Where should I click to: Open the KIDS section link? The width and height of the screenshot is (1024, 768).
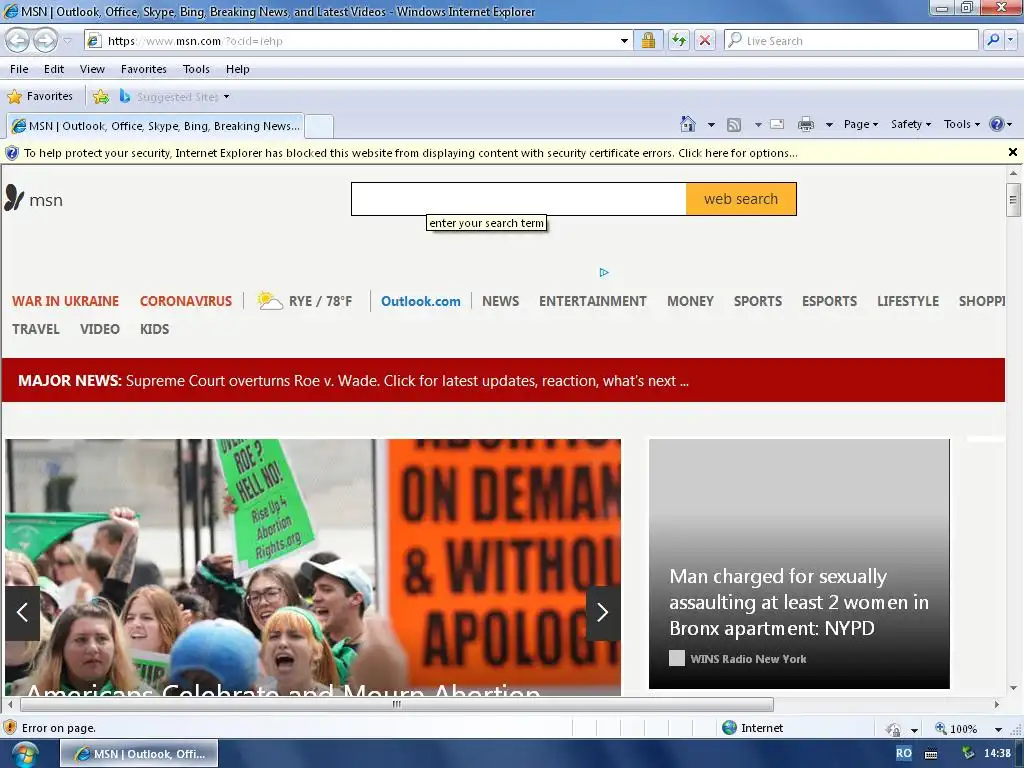pos(154,329)
